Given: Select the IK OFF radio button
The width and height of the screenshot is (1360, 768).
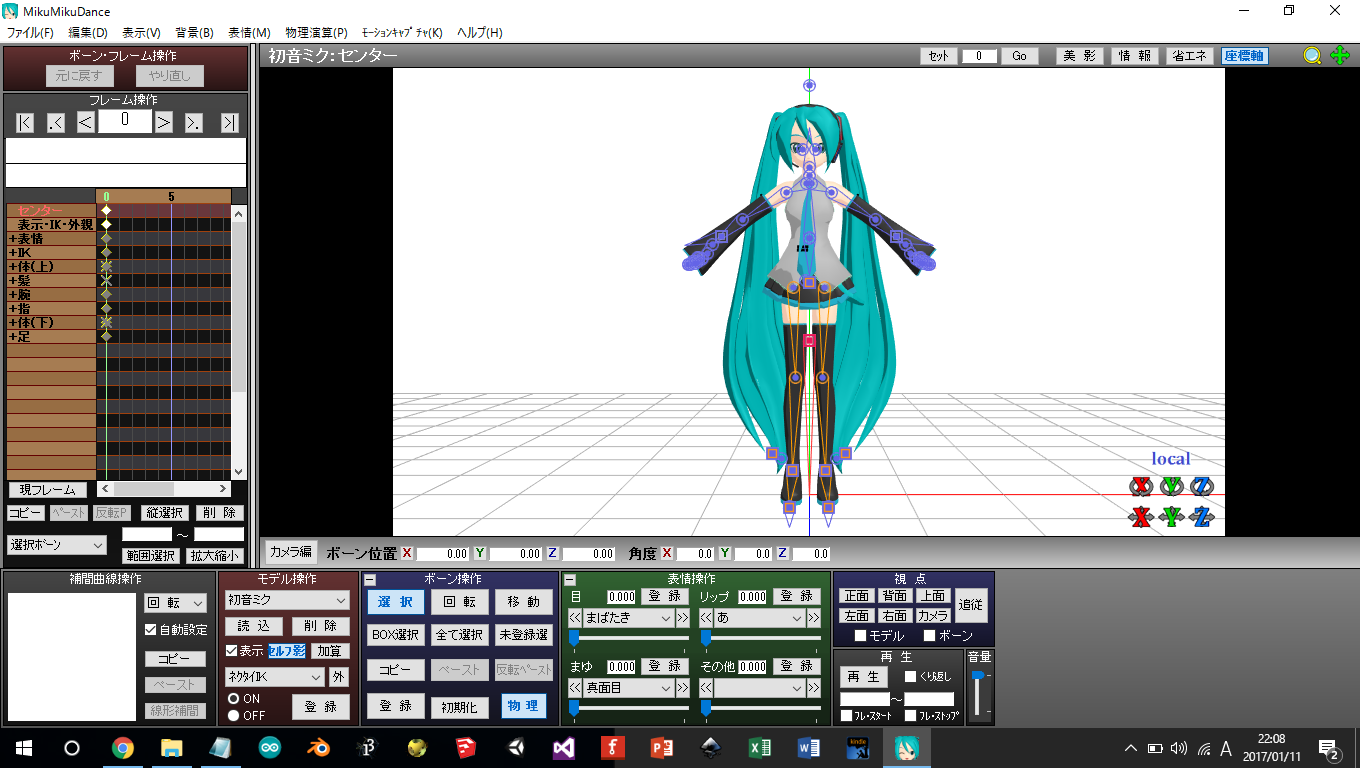Looking at the screenshot, I should click(x=233, y=715).
